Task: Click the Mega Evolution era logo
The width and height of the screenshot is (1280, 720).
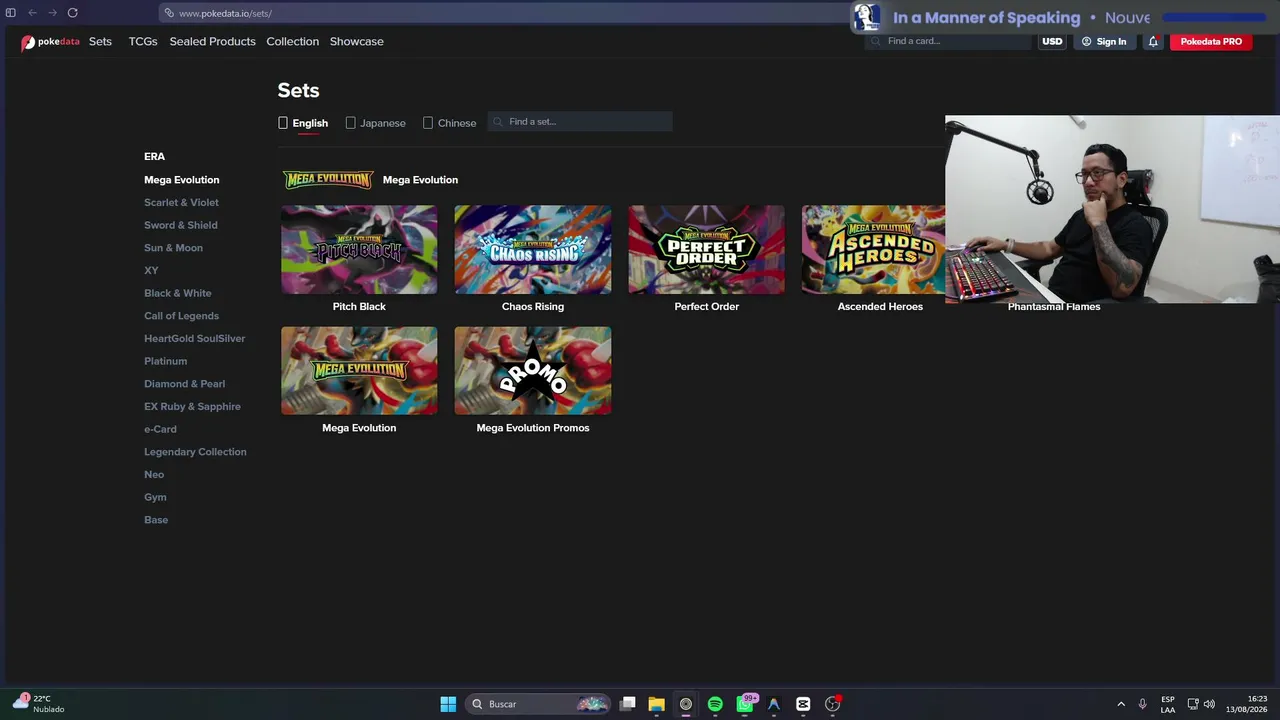Action: click(328, 180)
